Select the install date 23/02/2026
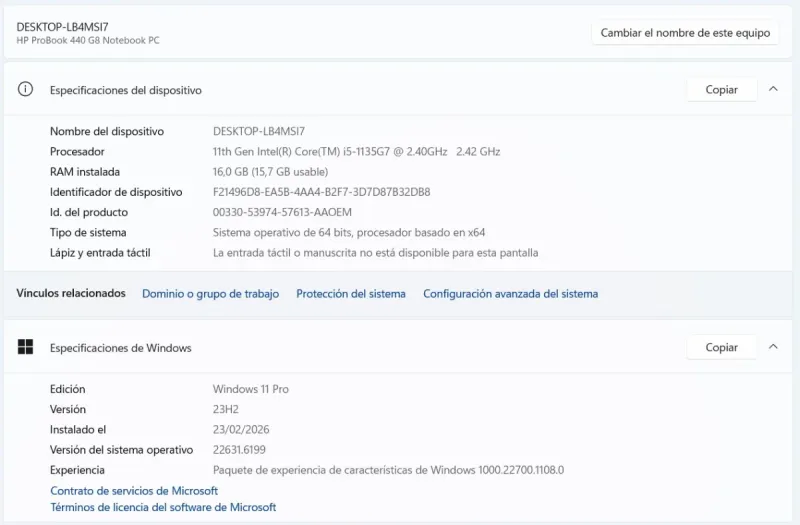The width and height of the screenshot is (800, 525). (241, 430)
